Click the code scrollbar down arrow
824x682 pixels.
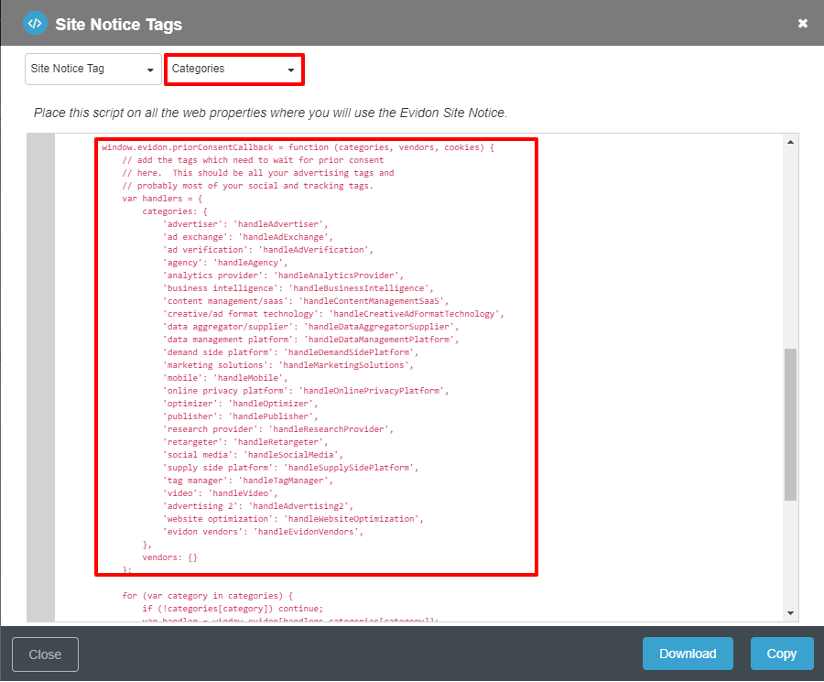[x=790, y=613]
